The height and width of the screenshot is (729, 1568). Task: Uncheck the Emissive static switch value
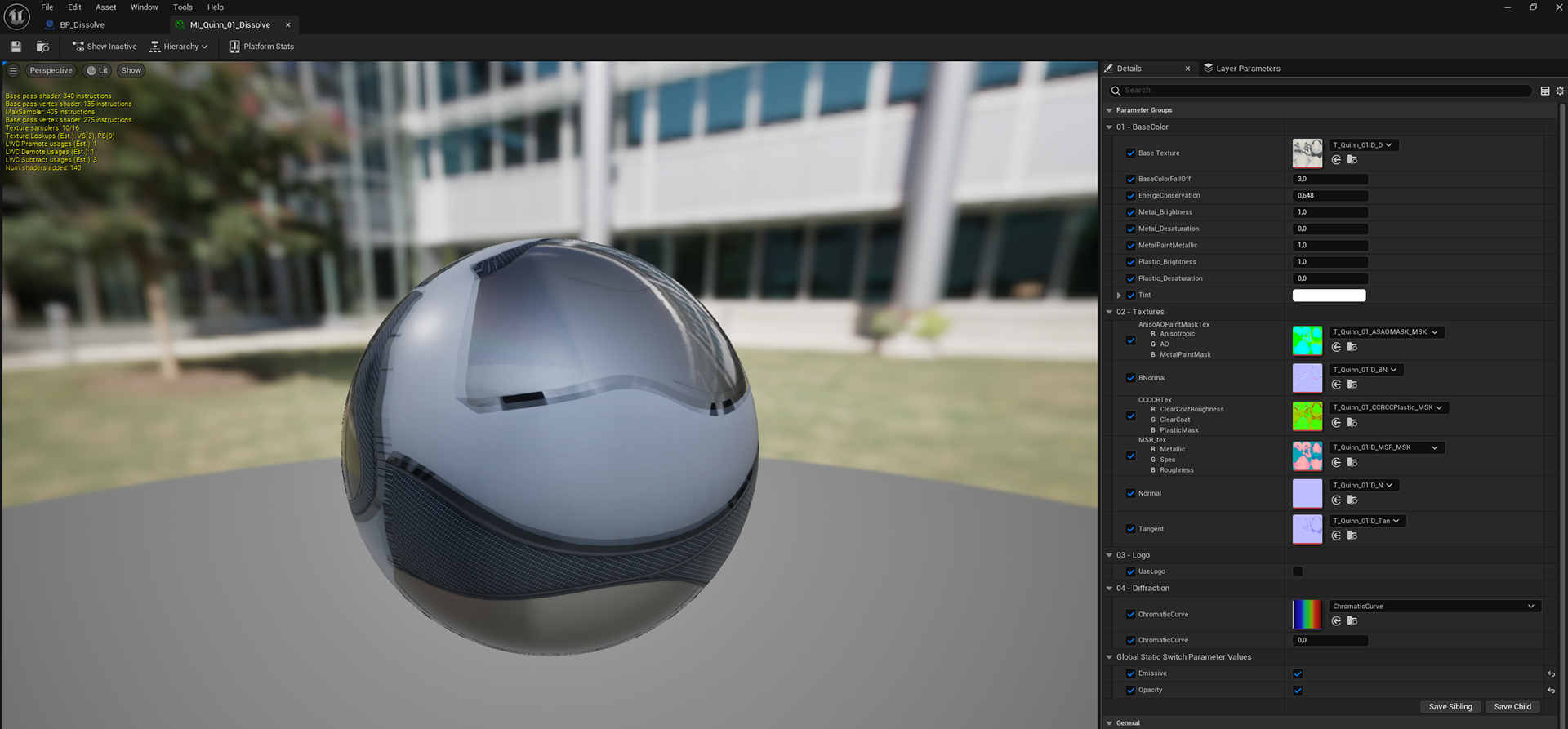(1298, 674)
